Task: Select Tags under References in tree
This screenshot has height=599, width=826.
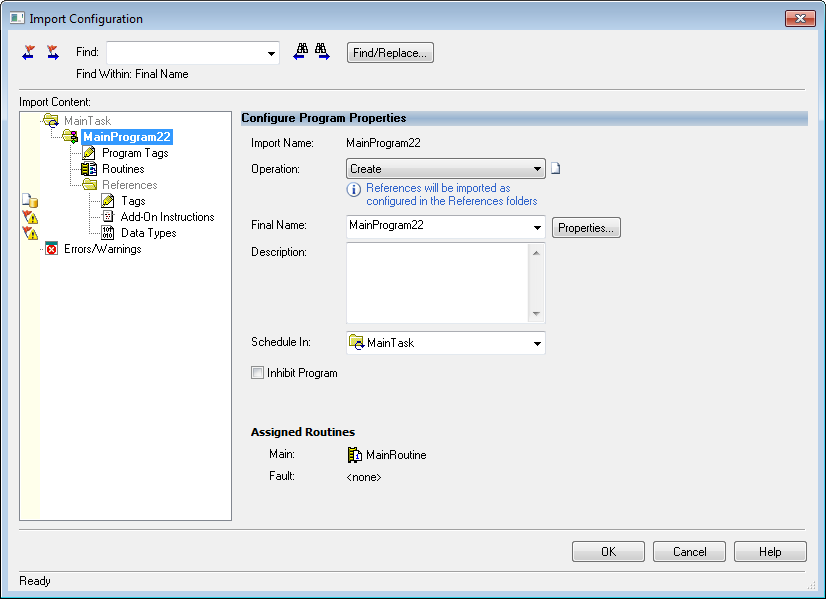Action: pos(133,201)
